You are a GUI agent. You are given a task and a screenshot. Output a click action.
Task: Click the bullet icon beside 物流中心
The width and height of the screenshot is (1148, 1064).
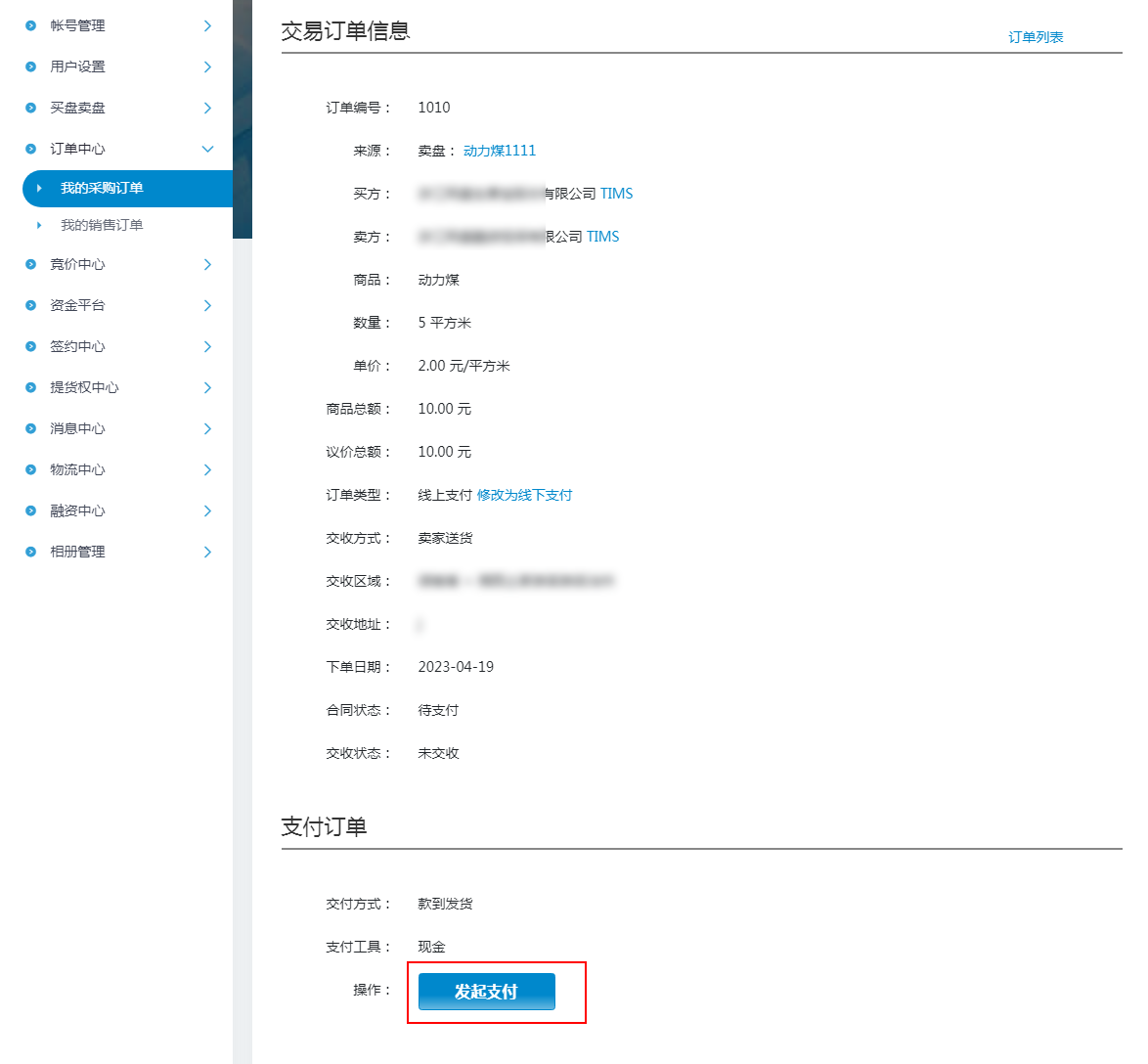point(30,469)
